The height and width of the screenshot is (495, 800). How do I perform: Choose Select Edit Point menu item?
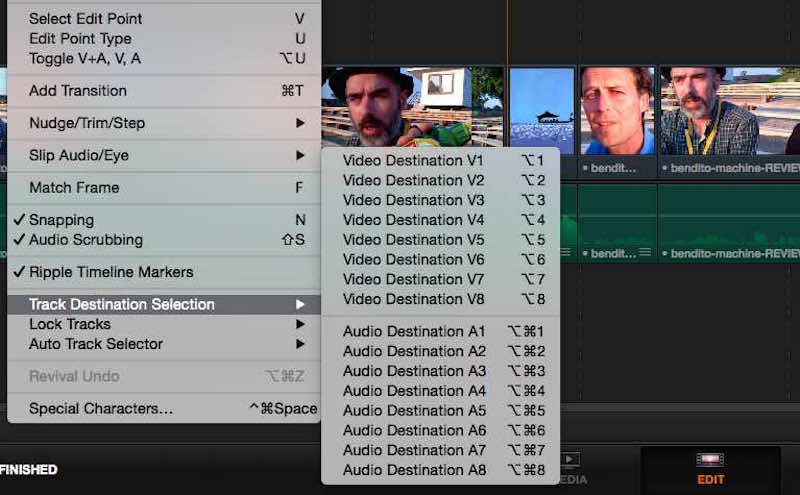click(164, 18)
